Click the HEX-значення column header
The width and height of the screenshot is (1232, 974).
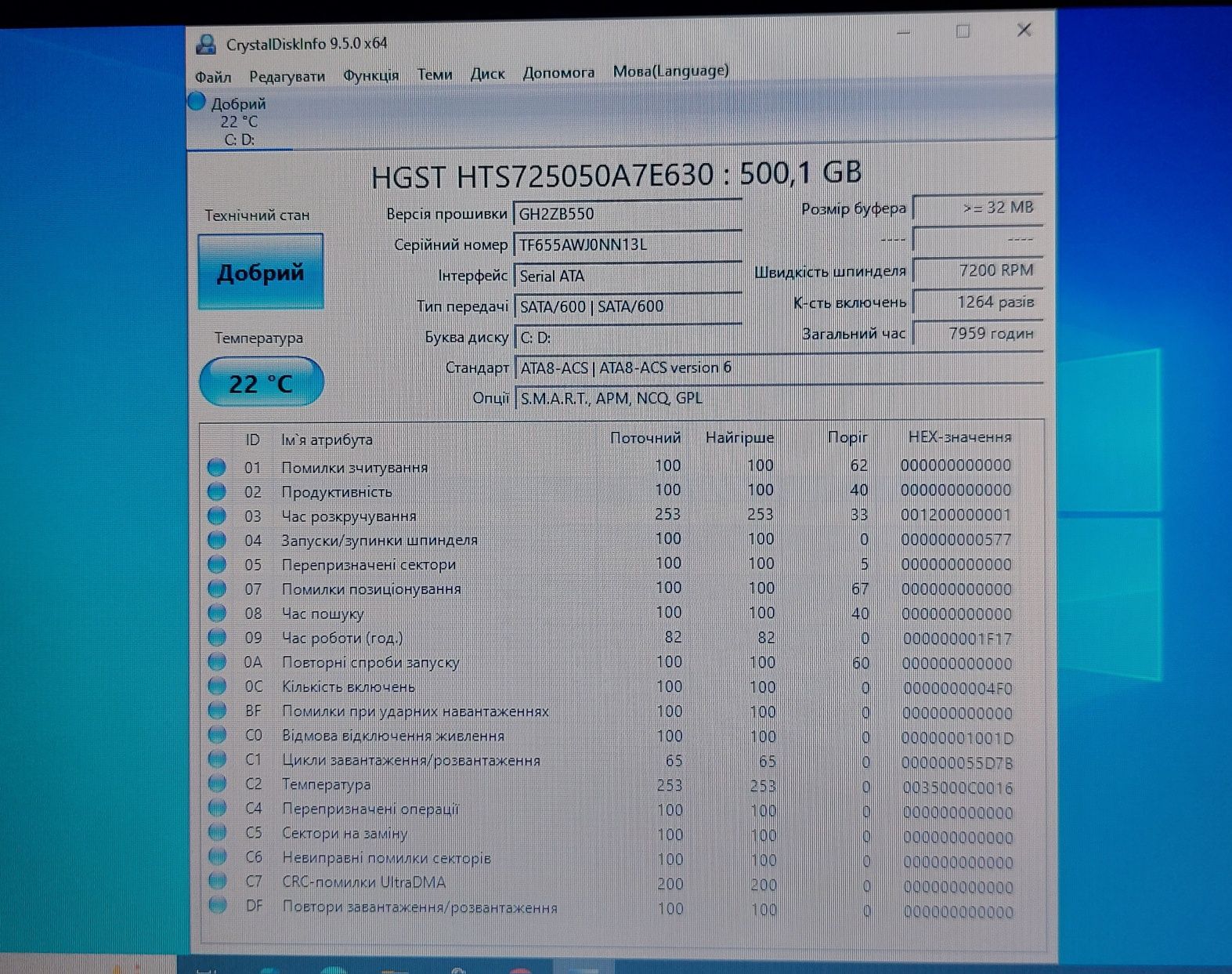click(960, 437)
